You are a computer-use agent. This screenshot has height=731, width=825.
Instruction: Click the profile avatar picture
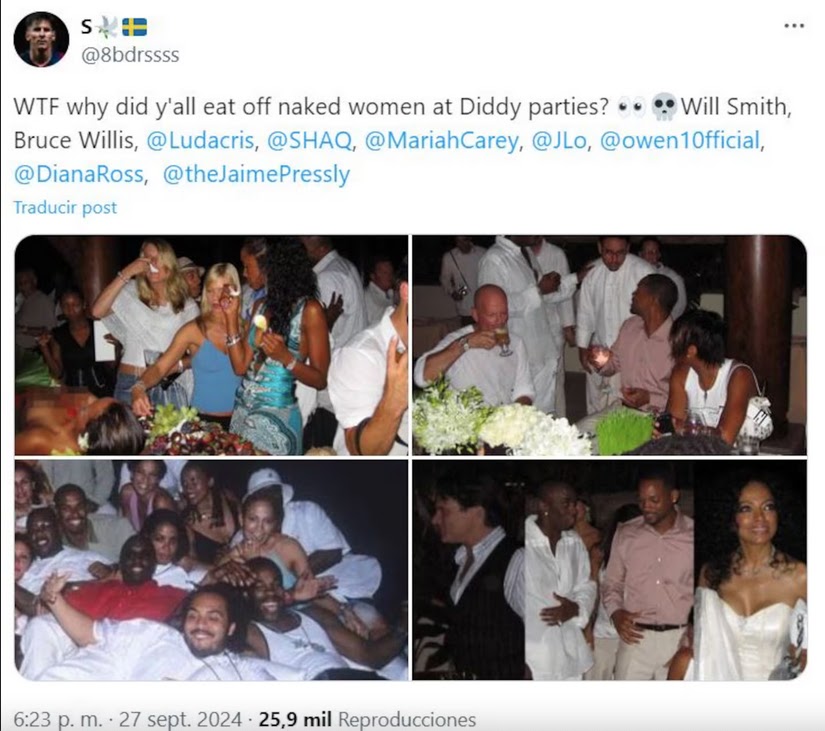[x=41, y=39]
